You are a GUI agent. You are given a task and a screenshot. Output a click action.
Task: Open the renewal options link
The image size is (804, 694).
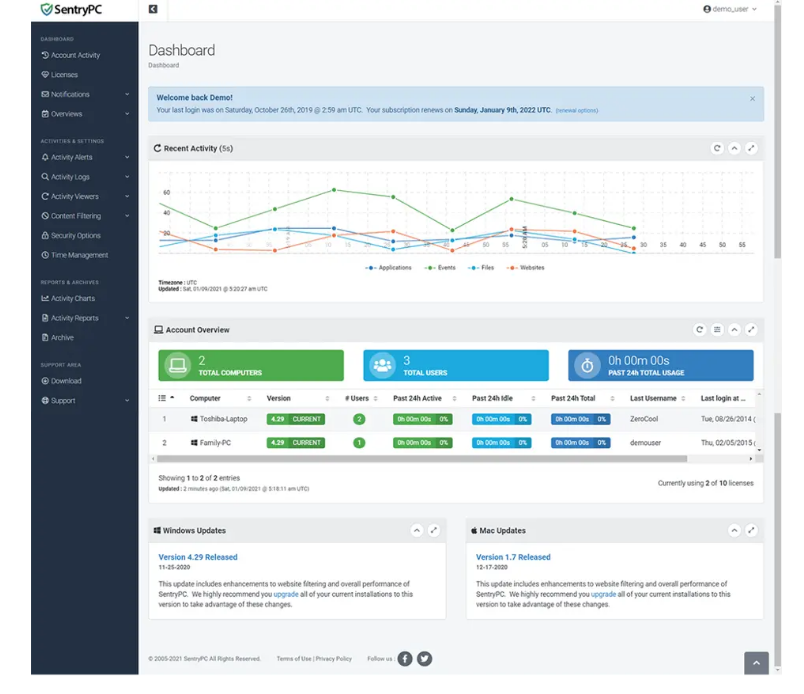[577, 110]
